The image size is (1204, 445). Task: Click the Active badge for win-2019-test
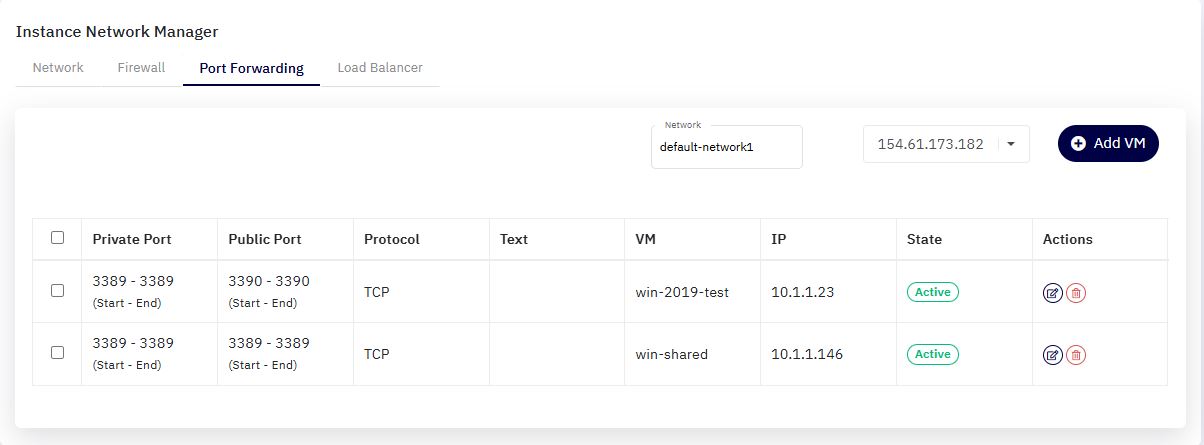[x=933, y=292]
